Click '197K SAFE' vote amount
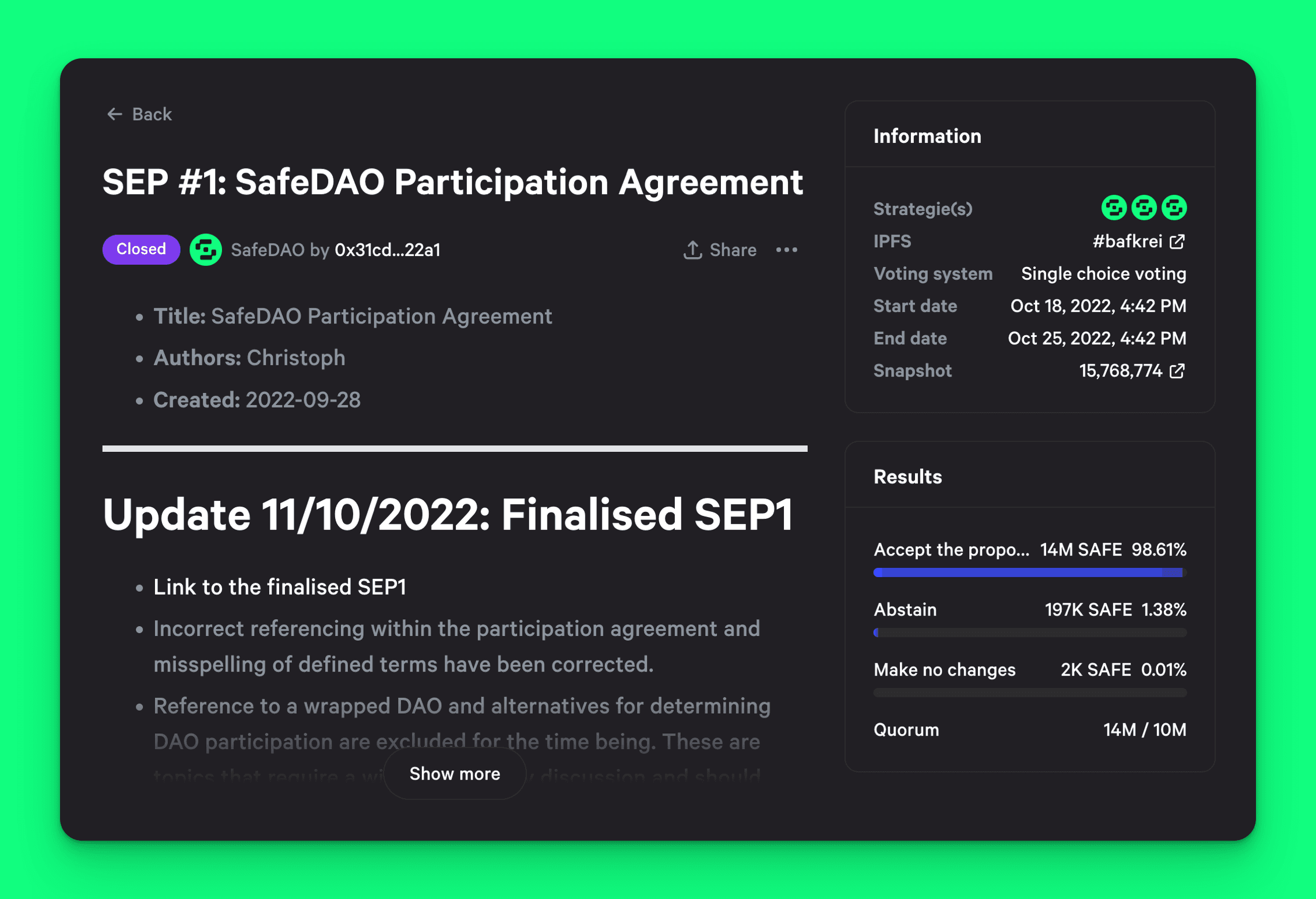 point(1088,610)
